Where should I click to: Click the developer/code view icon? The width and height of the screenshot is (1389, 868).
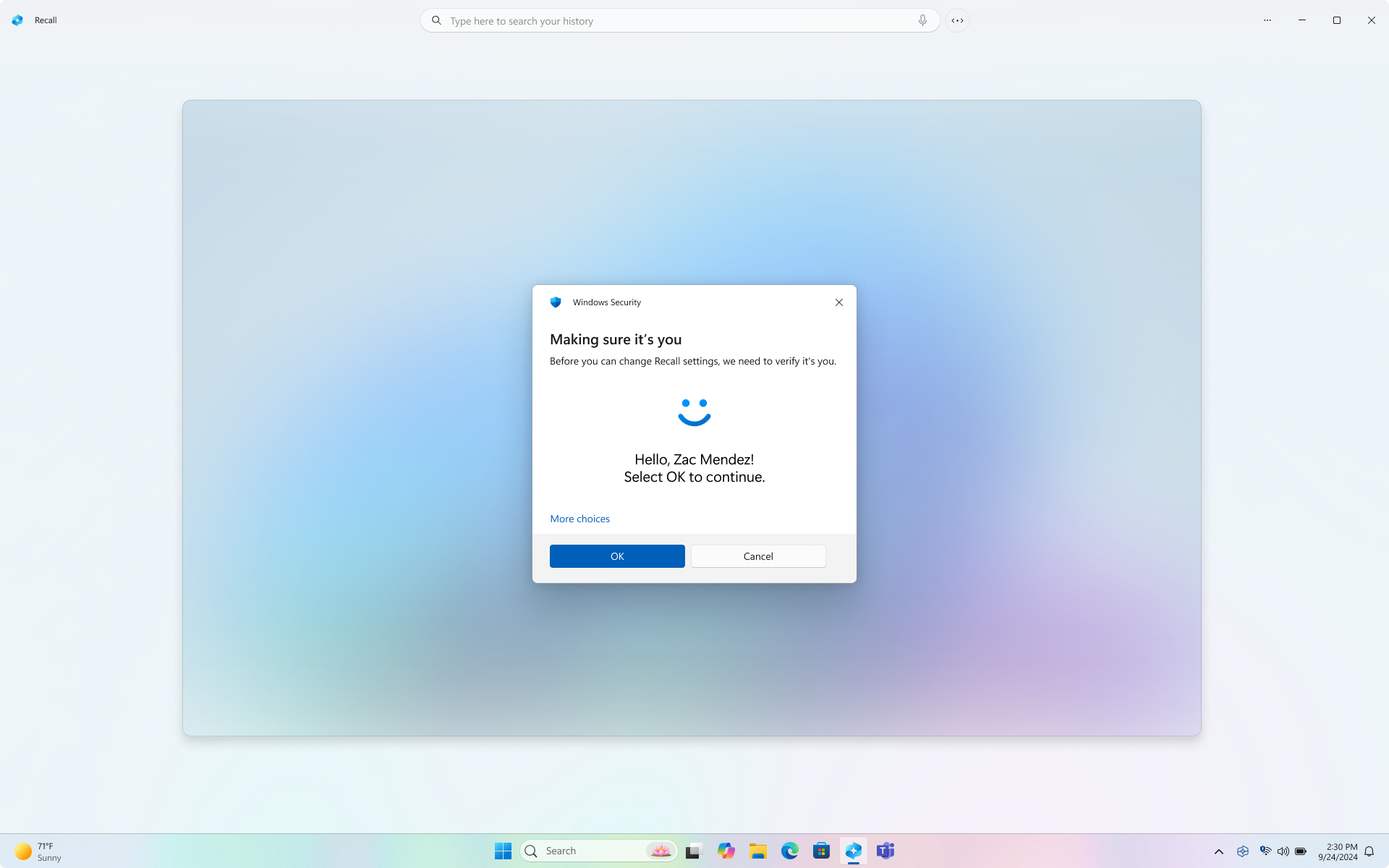(957, 20)
